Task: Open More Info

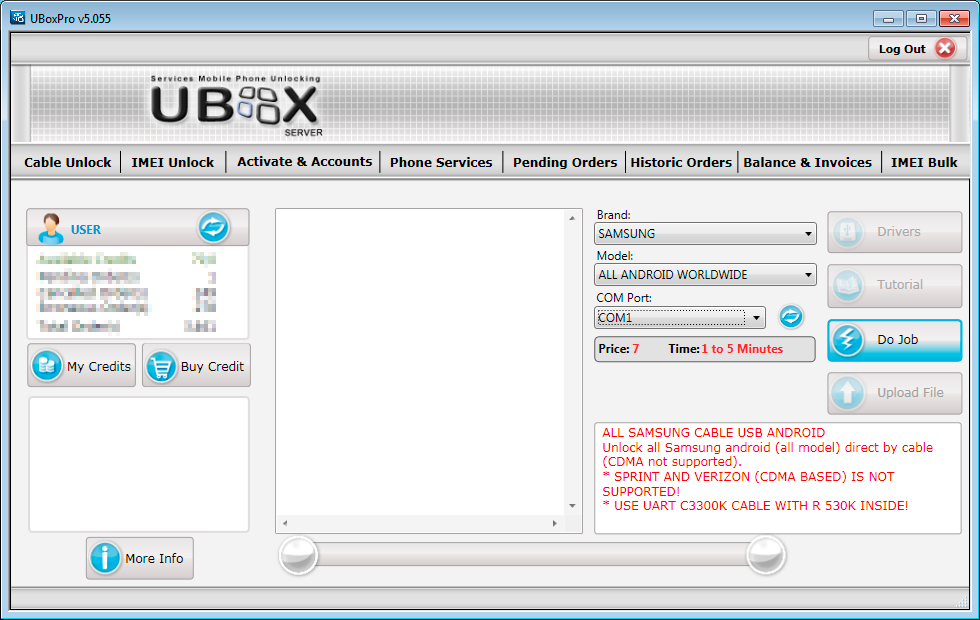Action: (x=139, y=558)
